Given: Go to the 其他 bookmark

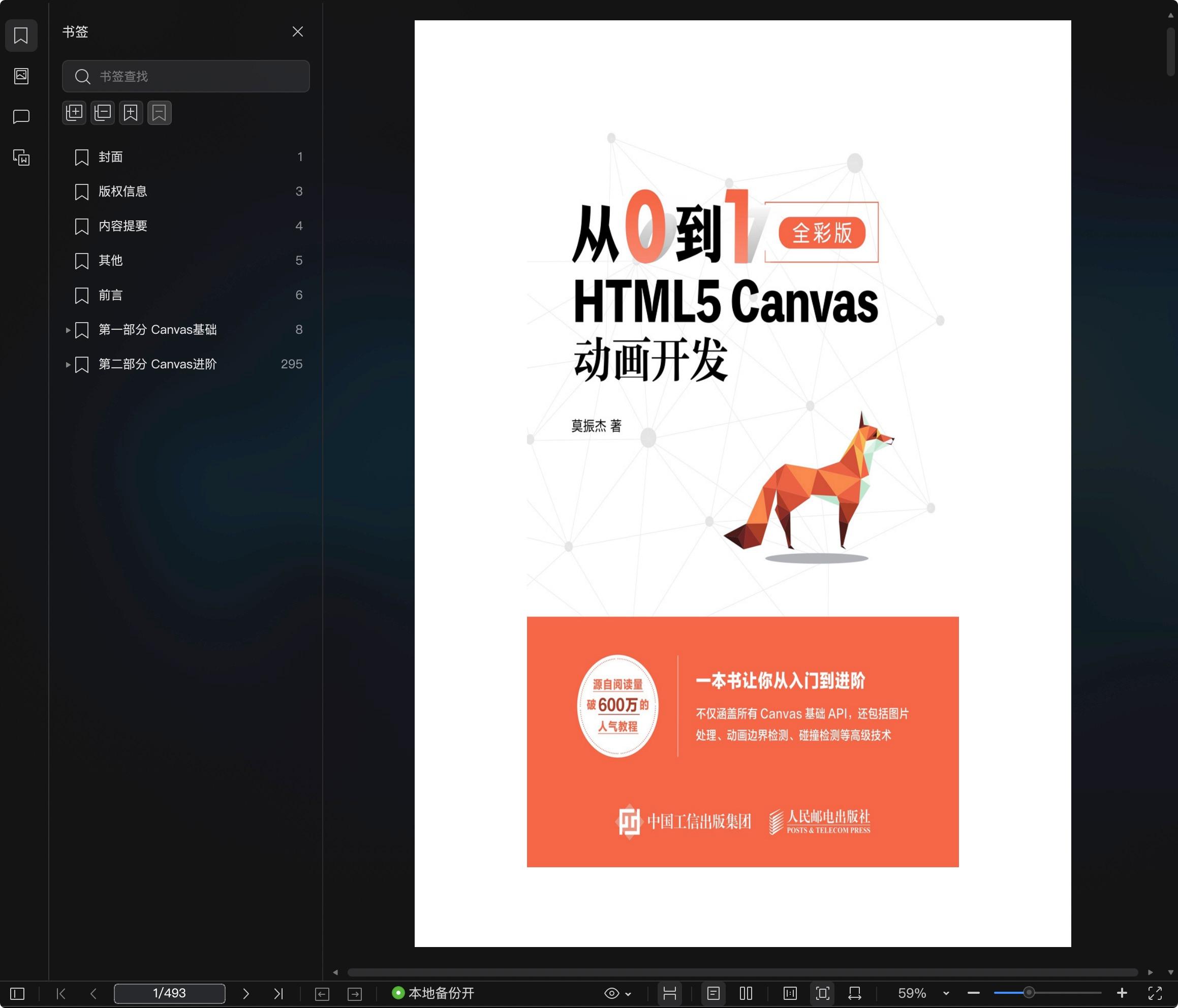Looking at the screenshot, I should pos(186,261).
